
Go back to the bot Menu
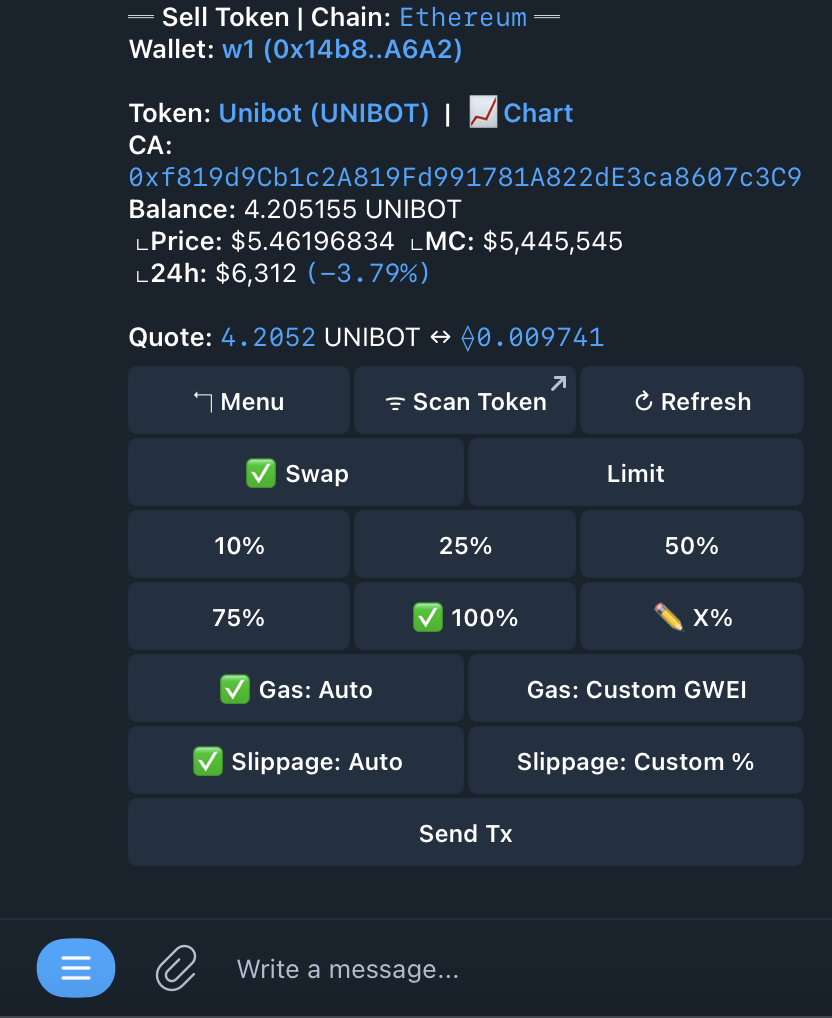(x=239, y=401)
